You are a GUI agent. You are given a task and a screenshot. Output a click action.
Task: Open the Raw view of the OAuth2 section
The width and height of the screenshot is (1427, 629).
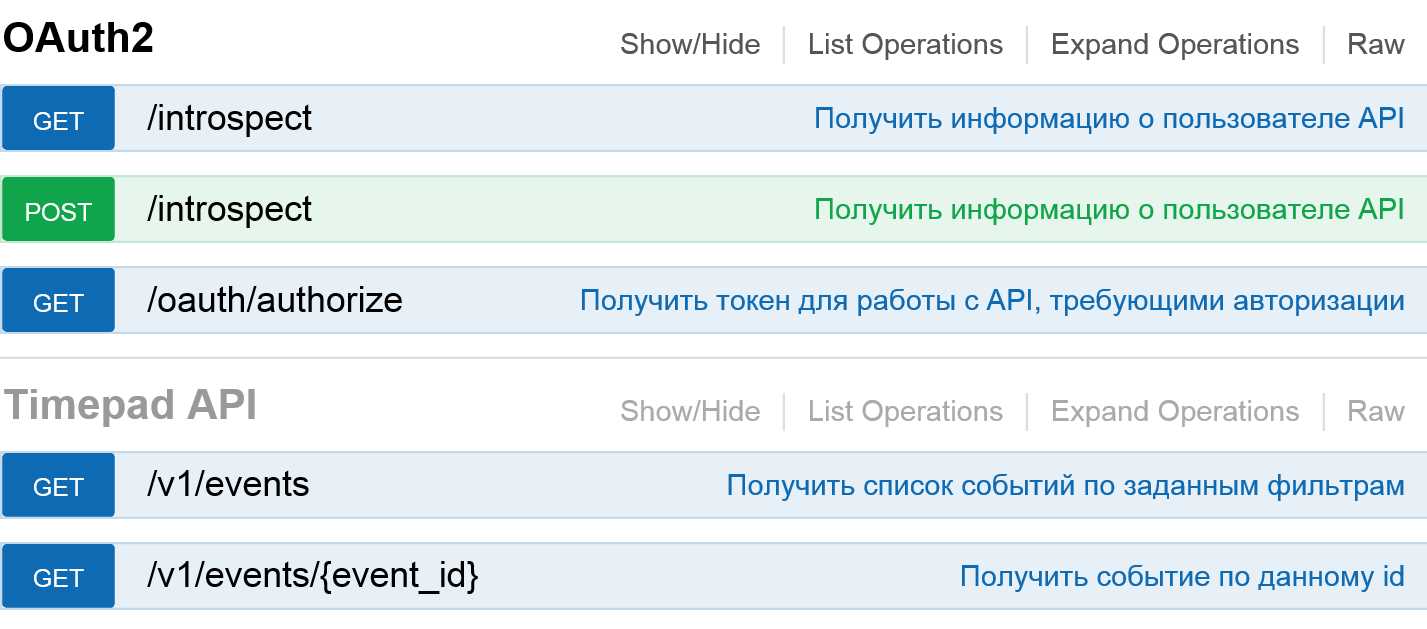click(1377, 44)
